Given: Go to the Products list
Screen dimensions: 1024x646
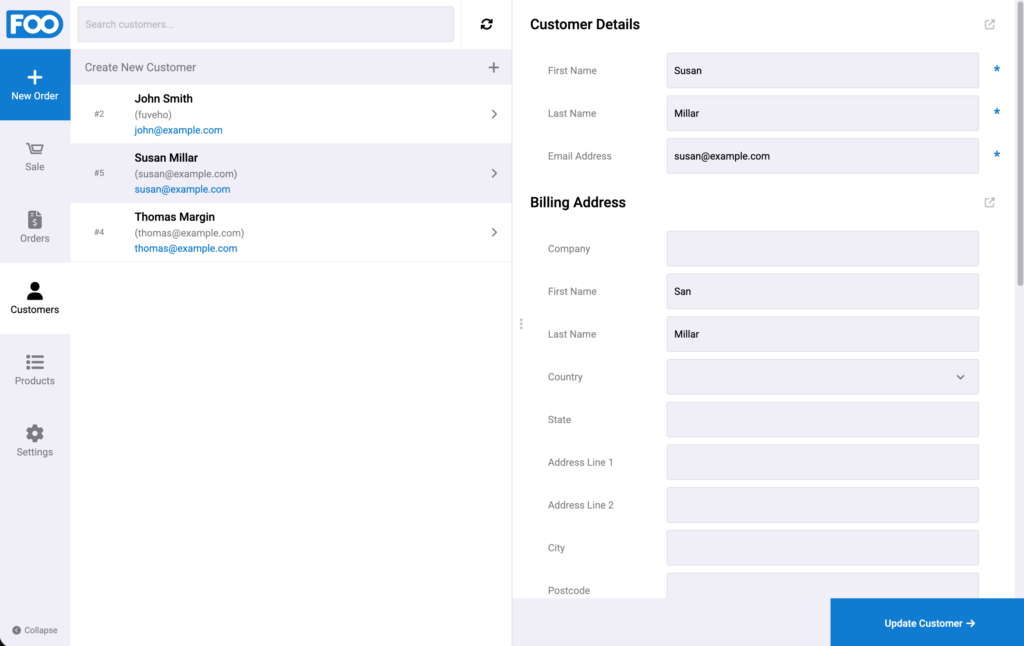Looking at the screenshot, I should tap(35, 370).
